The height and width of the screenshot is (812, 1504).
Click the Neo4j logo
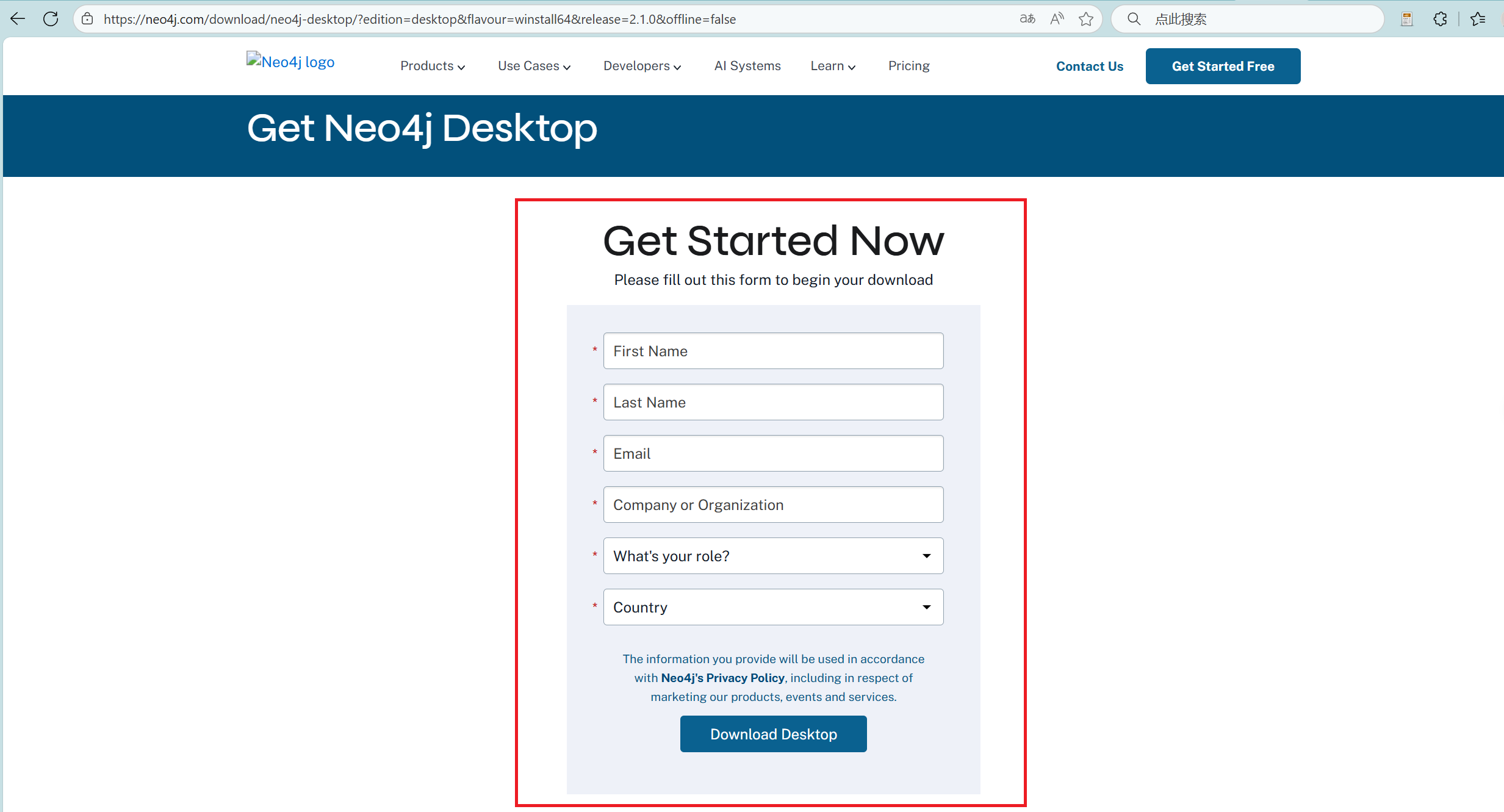tap(290, 62)
